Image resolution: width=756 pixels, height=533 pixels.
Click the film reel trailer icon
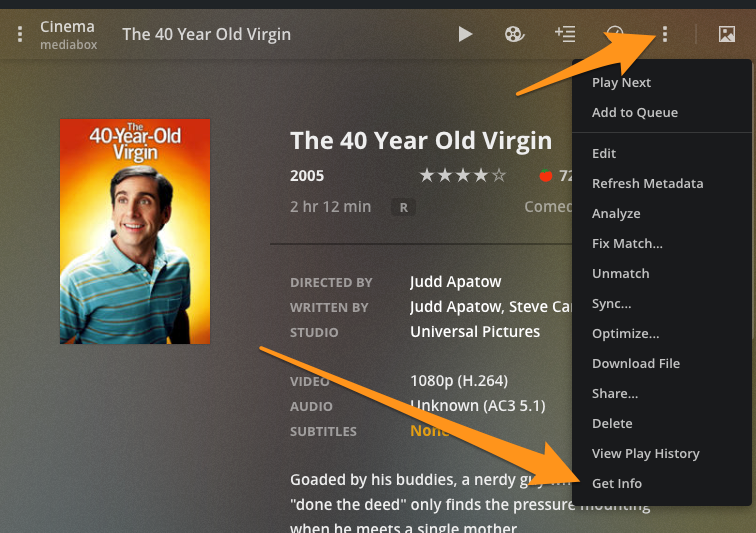point(514,34)
